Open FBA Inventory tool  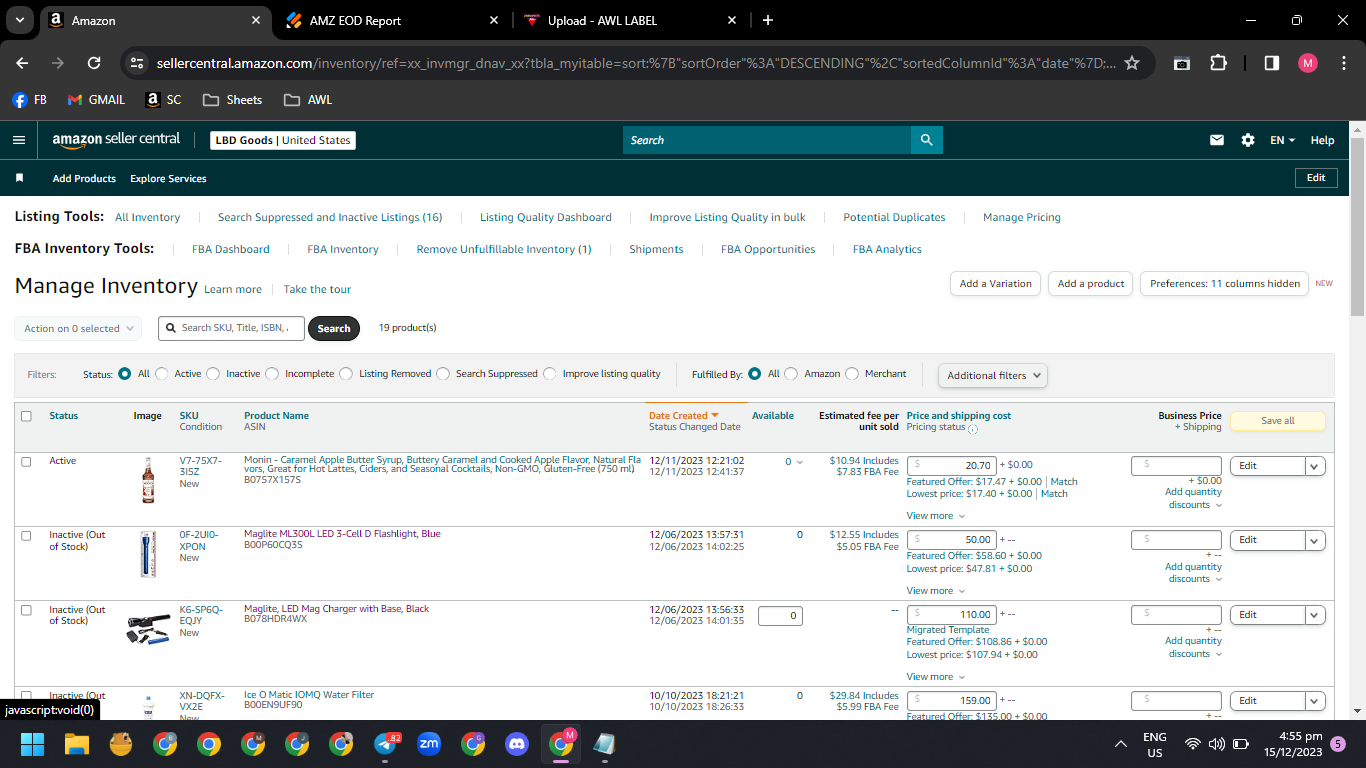click(343, 249)
